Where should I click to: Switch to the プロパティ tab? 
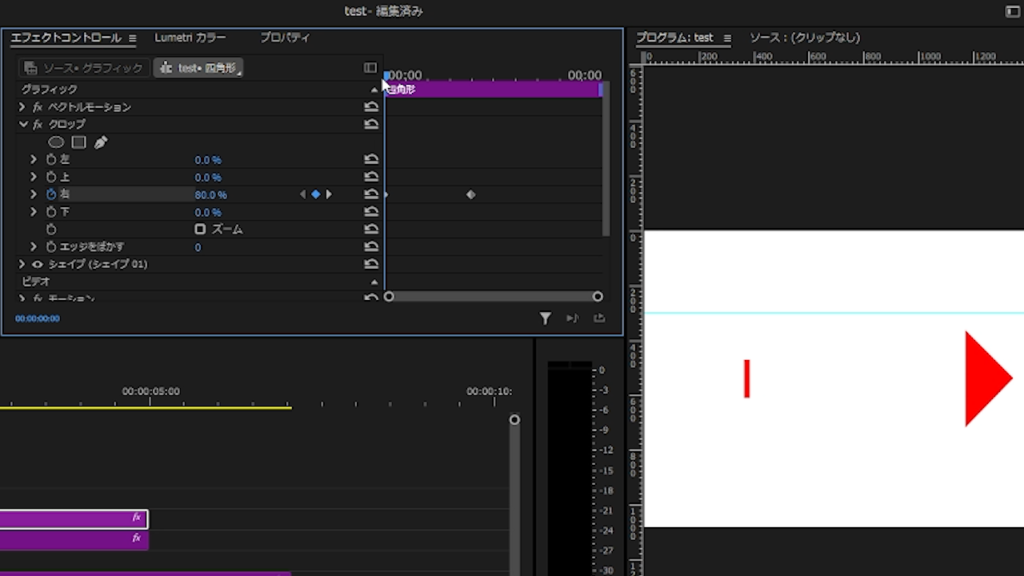(x=285, y=38)
